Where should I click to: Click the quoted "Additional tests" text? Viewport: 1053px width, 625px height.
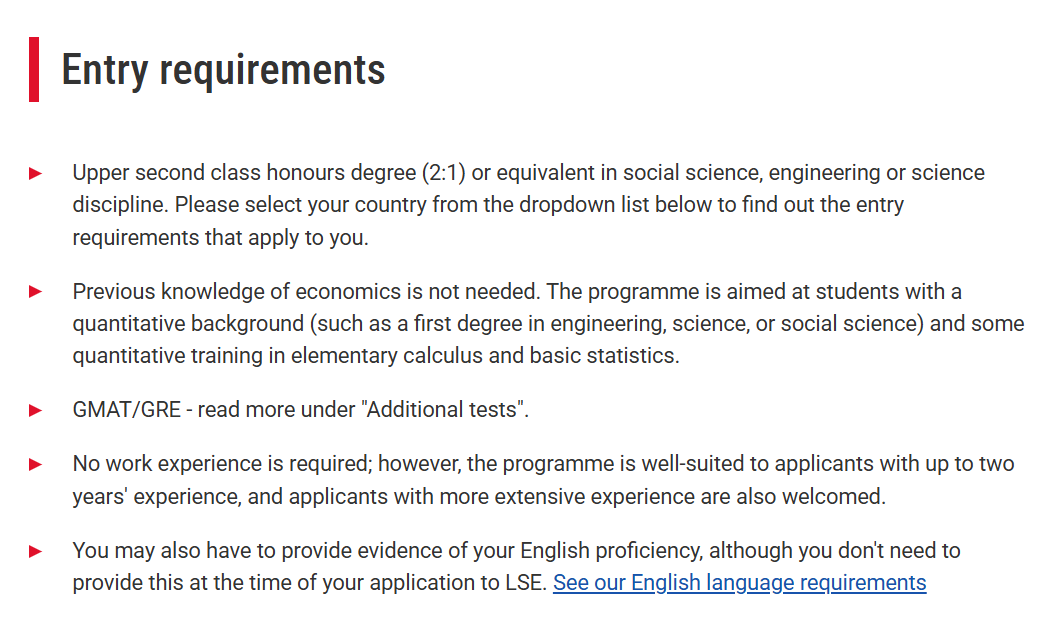443,410
